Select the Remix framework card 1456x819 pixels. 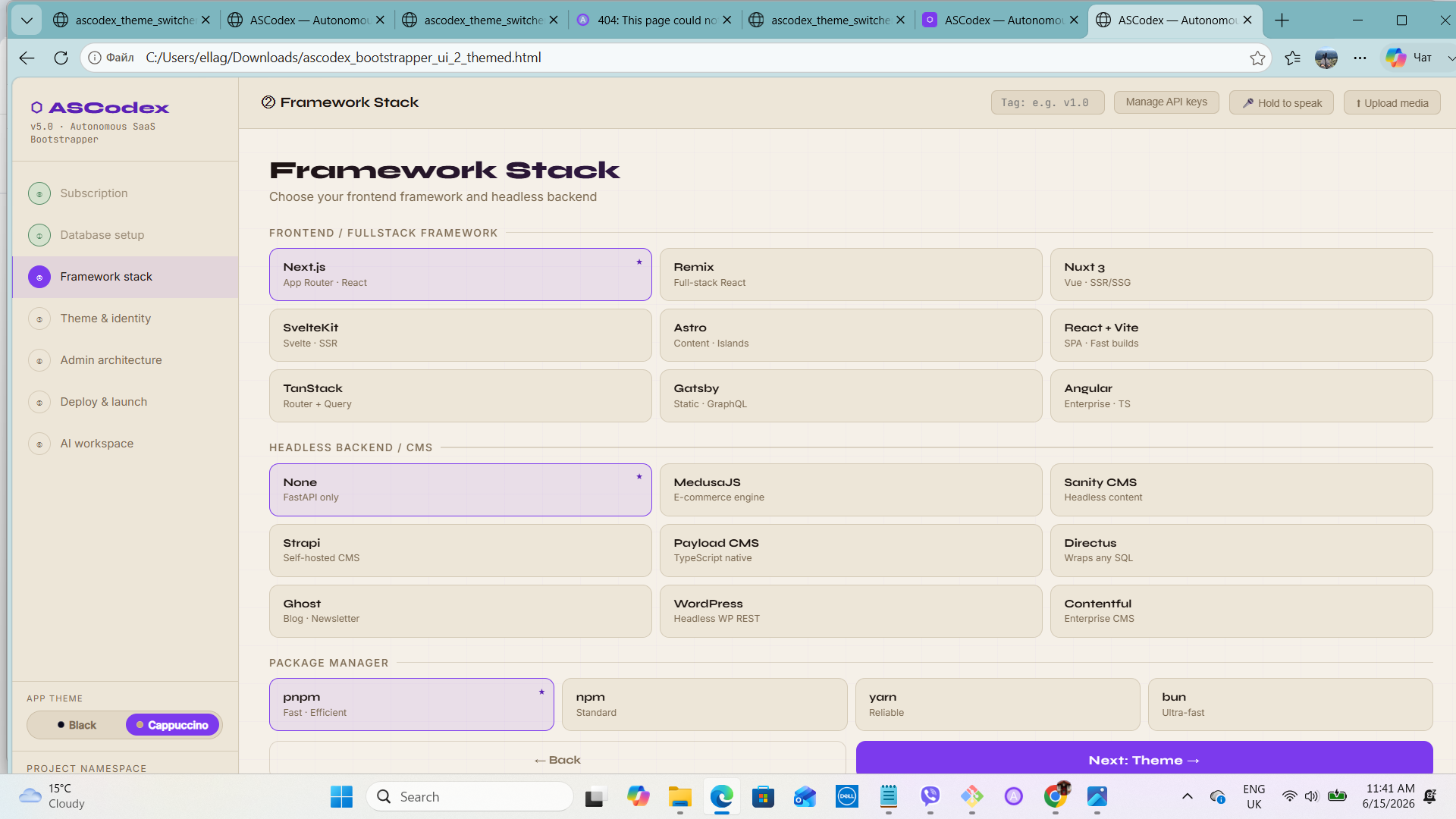851,275
